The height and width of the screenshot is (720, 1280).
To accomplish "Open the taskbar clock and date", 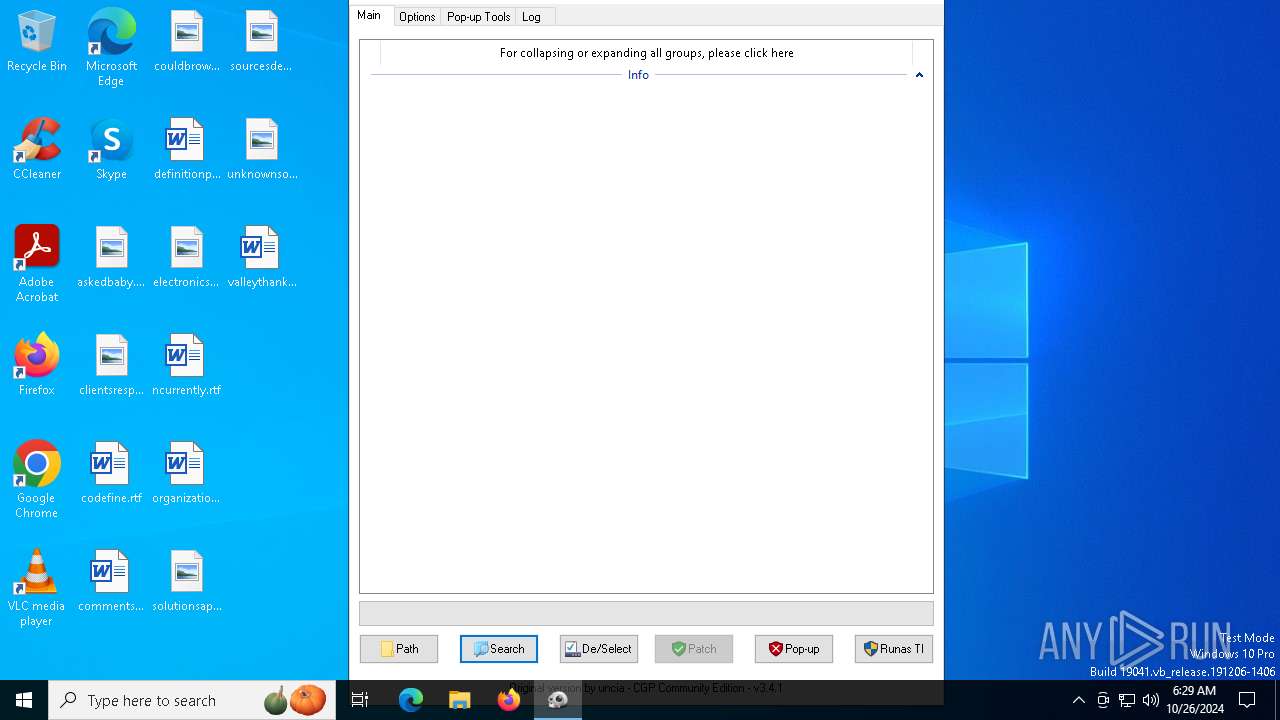I will pyautogui.click(x=1194, y=700).
